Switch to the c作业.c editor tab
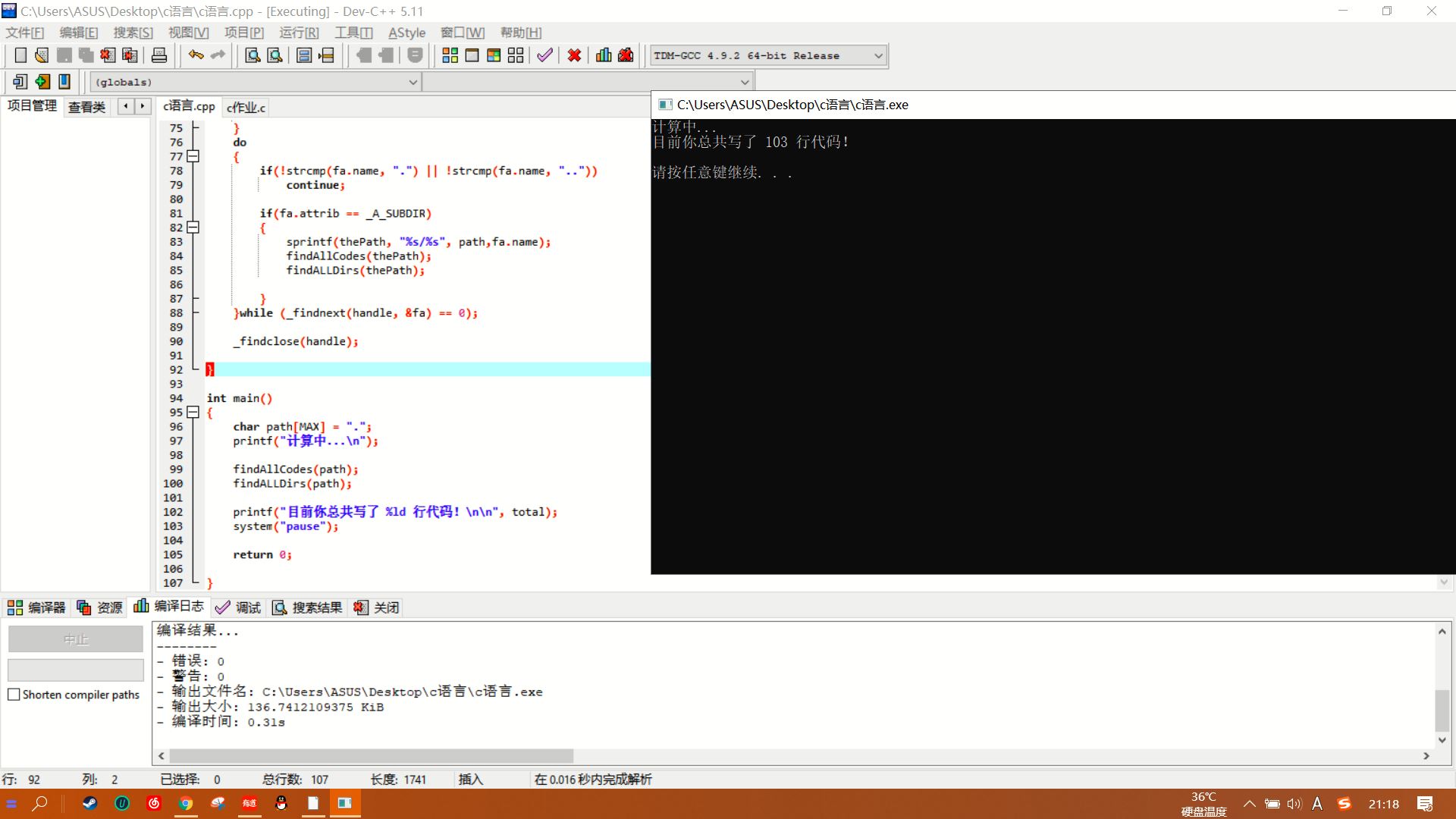1456x819 pixels. point(246,108)
